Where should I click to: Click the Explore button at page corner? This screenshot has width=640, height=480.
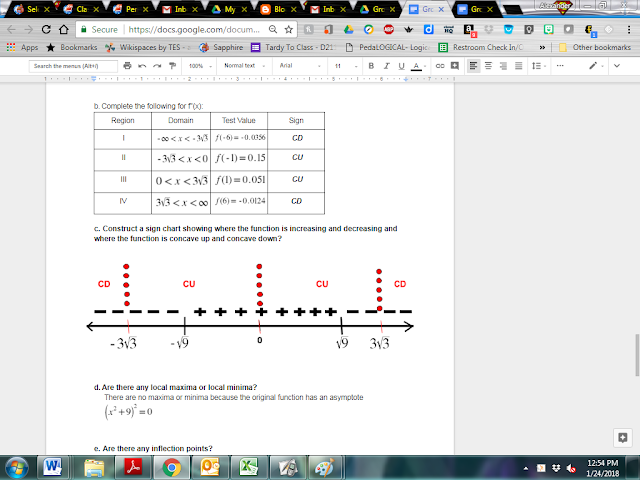tap(622, 438)
